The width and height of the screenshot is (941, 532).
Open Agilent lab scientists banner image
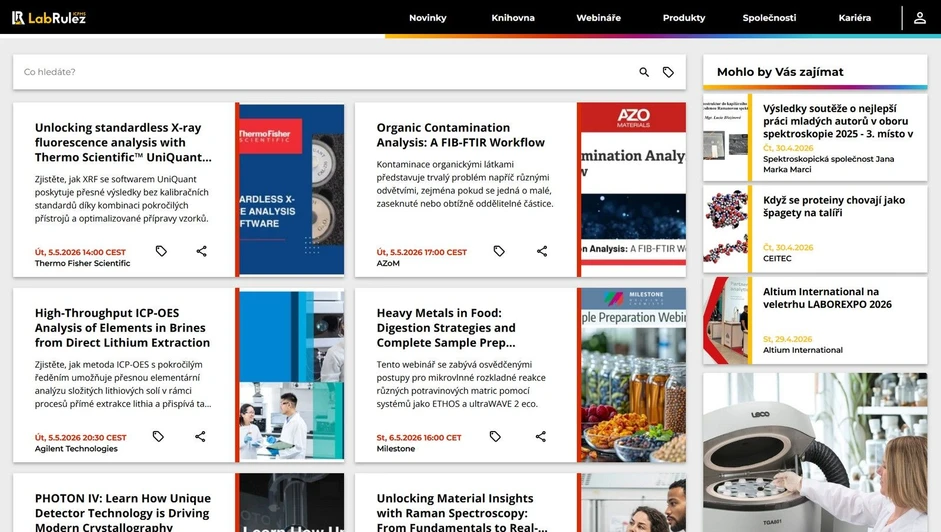click(292, 375)
